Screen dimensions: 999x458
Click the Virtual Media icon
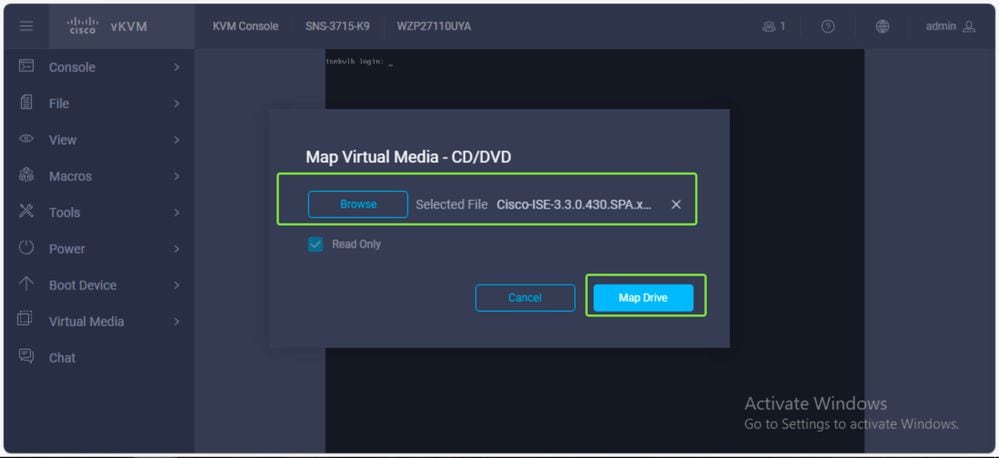point(25,318)
